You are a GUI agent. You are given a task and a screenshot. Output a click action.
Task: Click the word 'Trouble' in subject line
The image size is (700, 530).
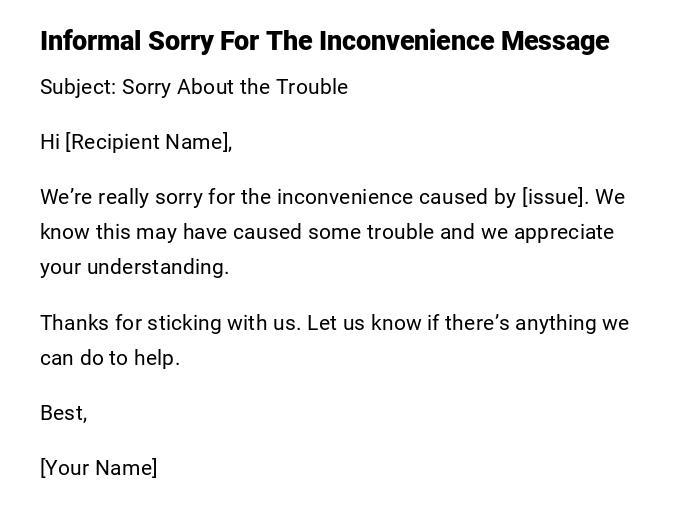[312, 87]
